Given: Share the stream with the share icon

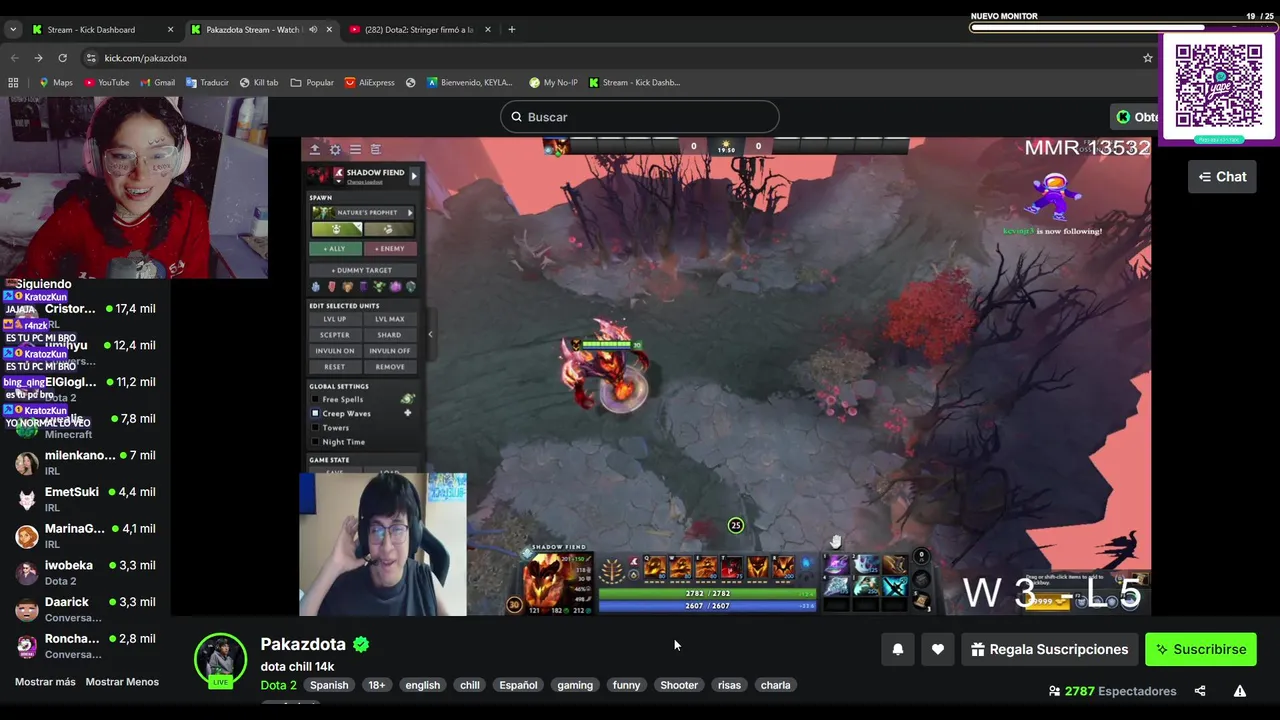Looking at the screenshot, I should 1200,691.
